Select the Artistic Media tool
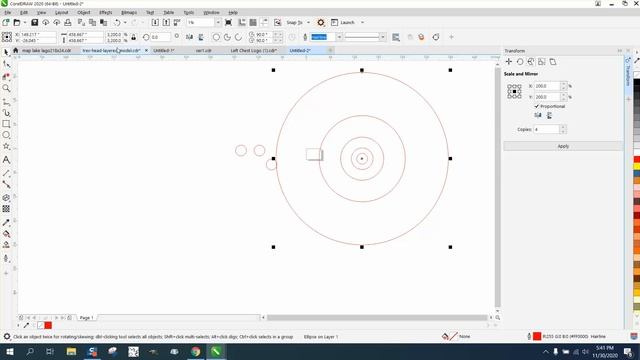 click(6, 113)
